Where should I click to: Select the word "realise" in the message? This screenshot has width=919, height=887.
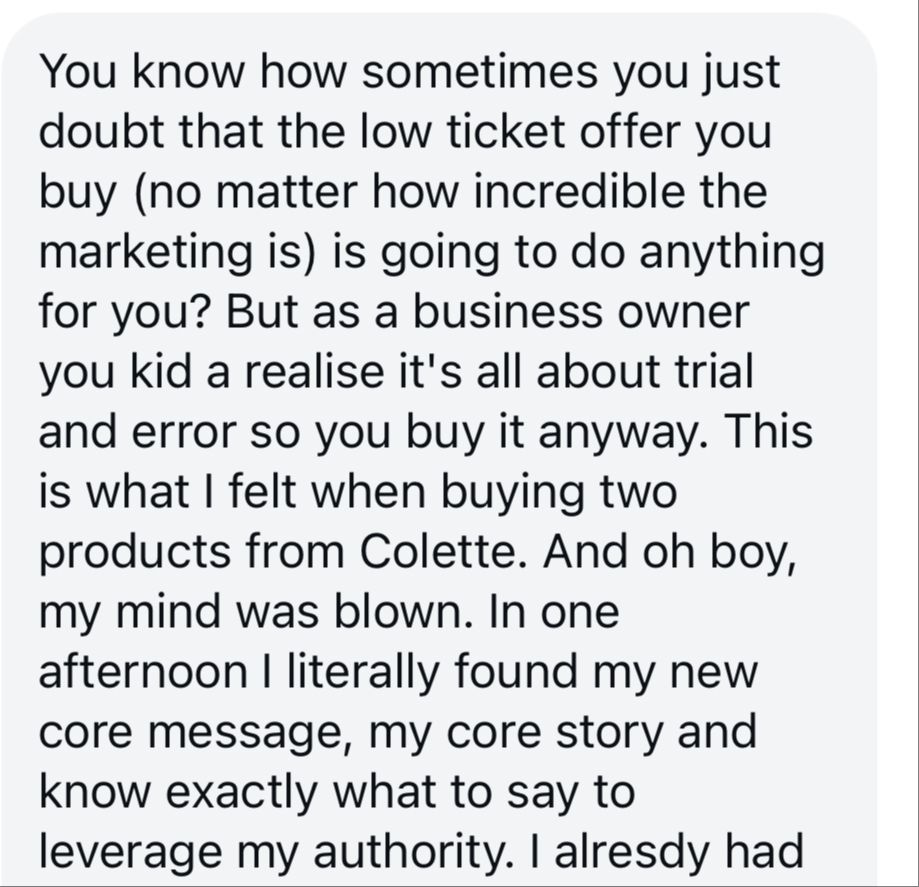coord(314,372)
